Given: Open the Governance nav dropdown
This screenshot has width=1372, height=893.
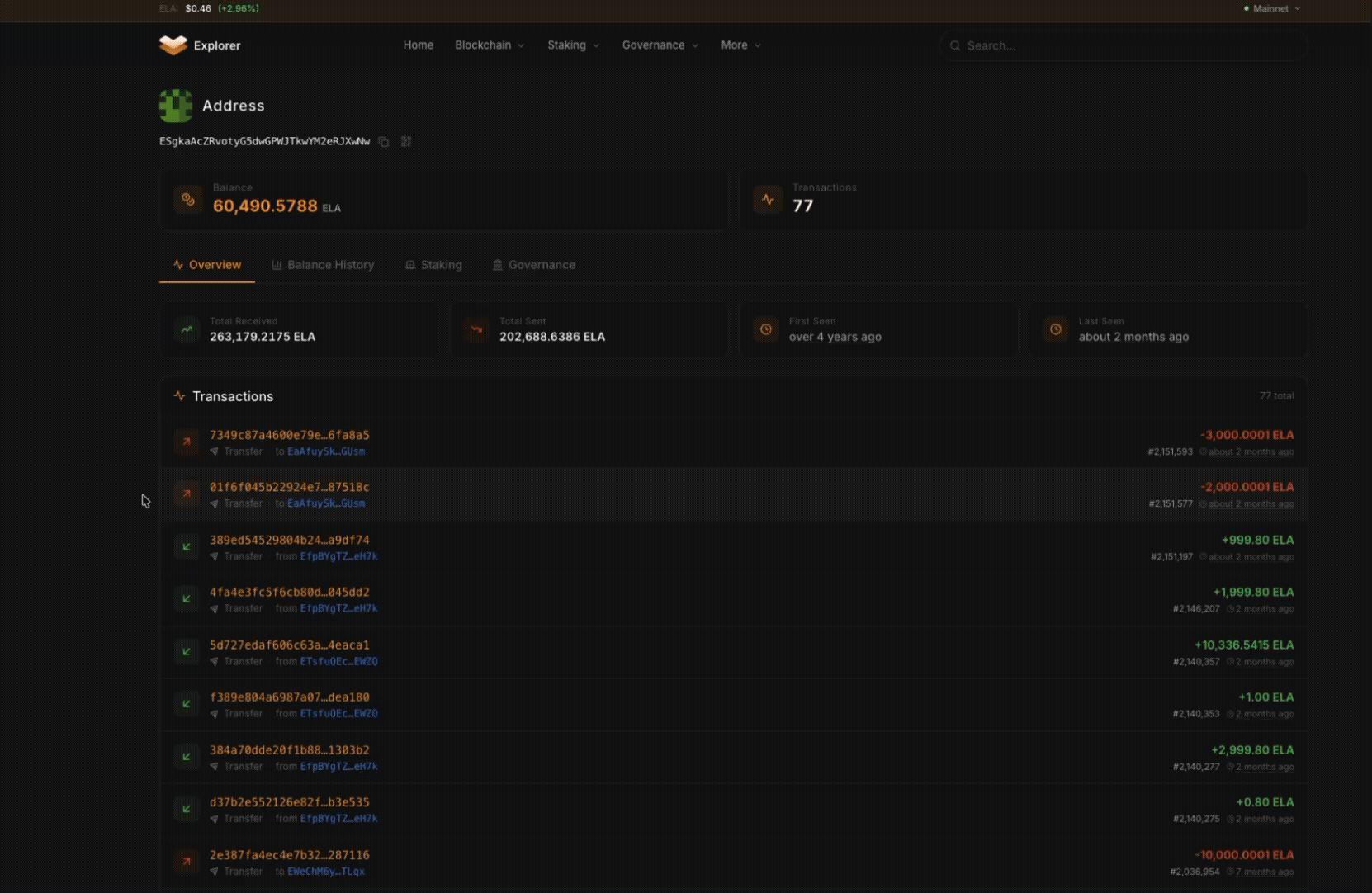Looking at the screenshot, I should coord(660,45).
